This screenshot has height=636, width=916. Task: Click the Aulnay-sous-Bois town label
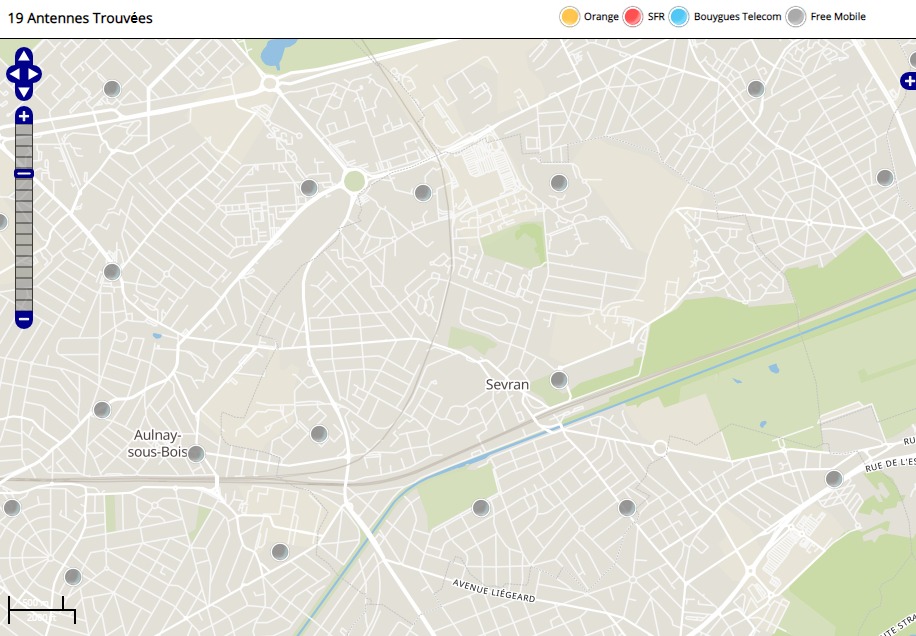click(156, 443)
